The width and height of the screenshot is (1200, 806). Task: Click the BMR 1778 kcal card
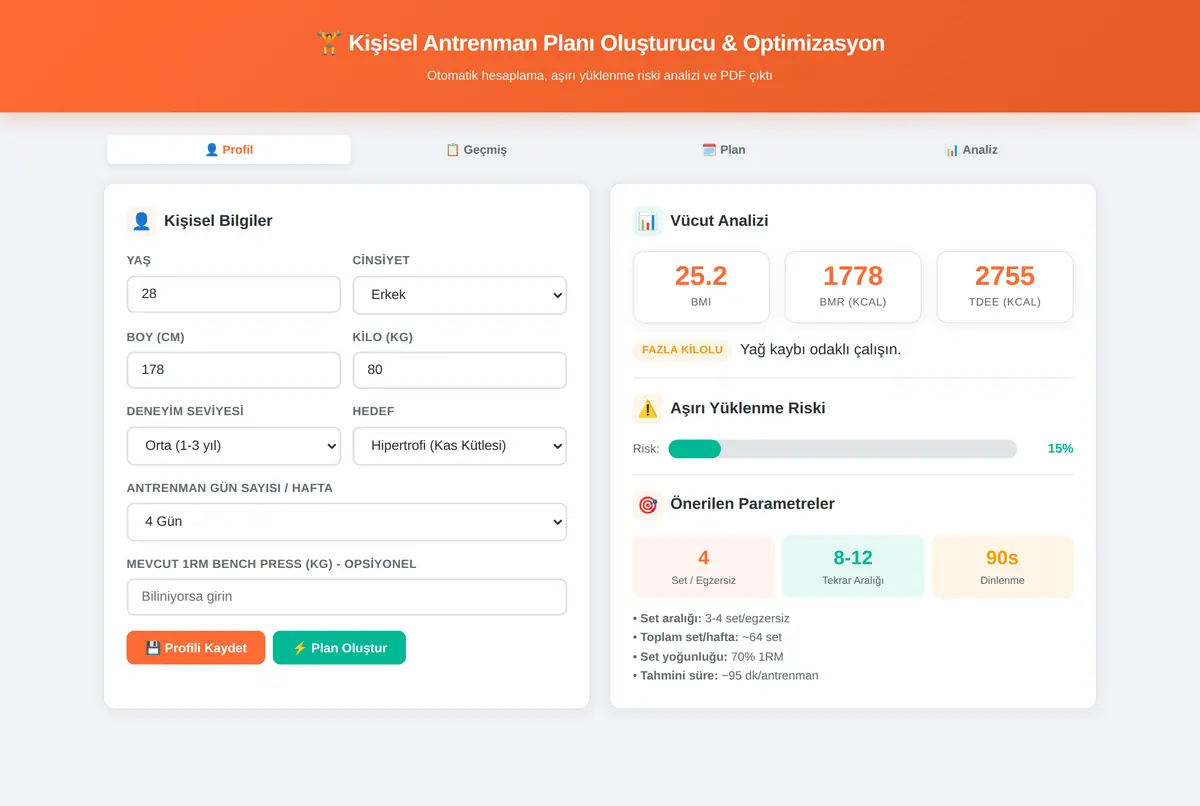tap(853, 287)
